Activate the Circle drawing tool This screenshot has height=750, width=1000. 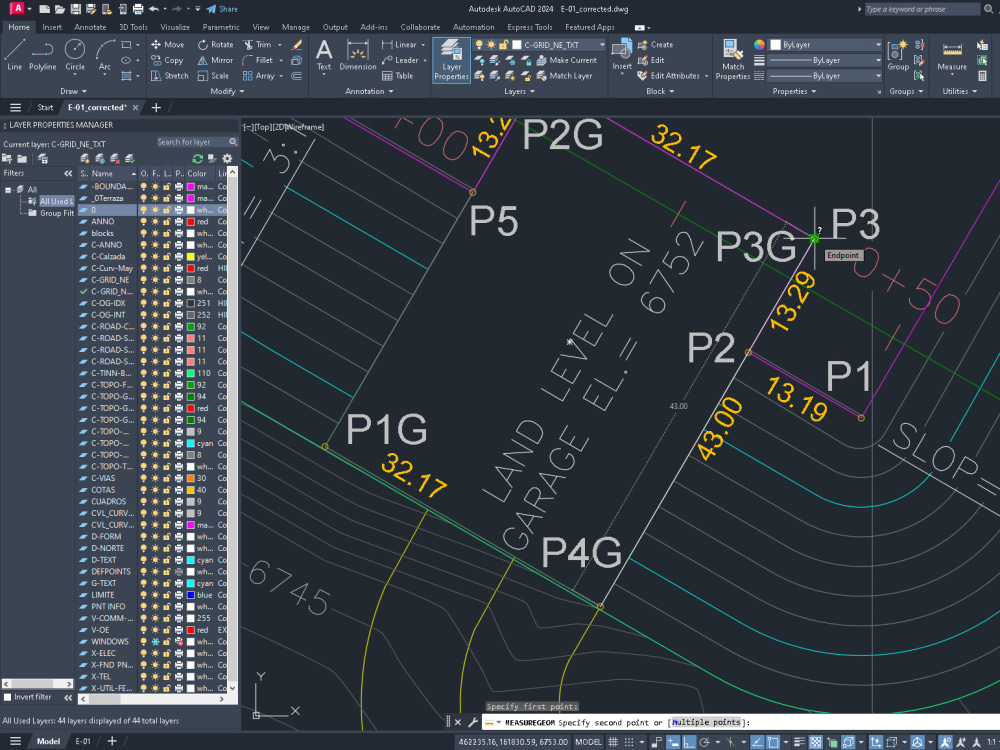(x=75, y=52)
